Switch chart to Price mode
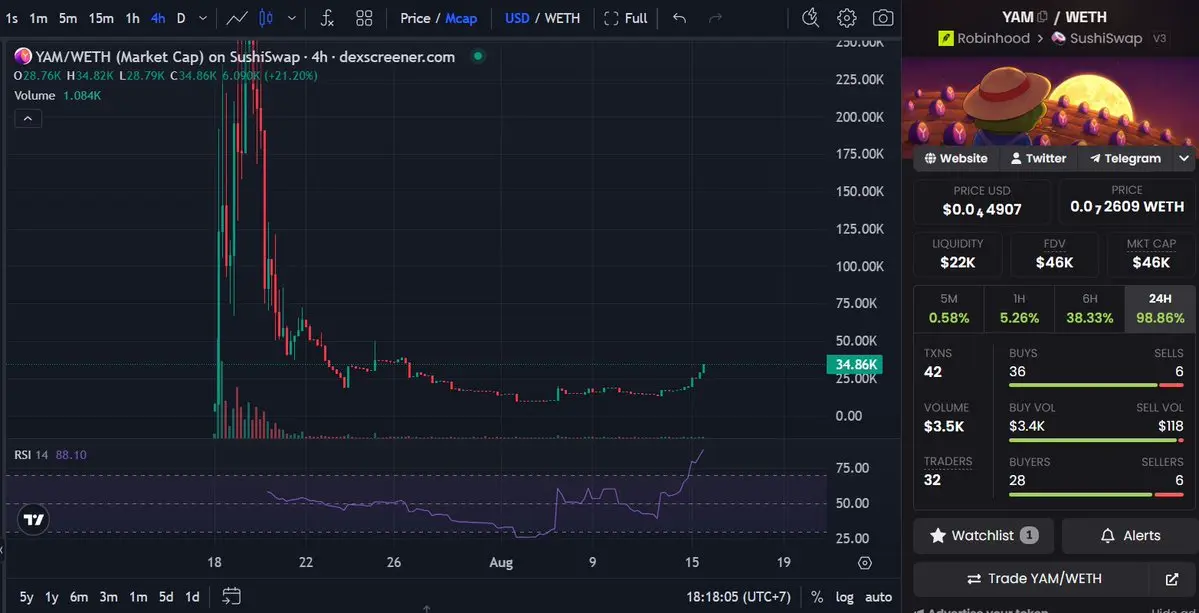This screenshot has width=1199, height=613. coord(415,18)
